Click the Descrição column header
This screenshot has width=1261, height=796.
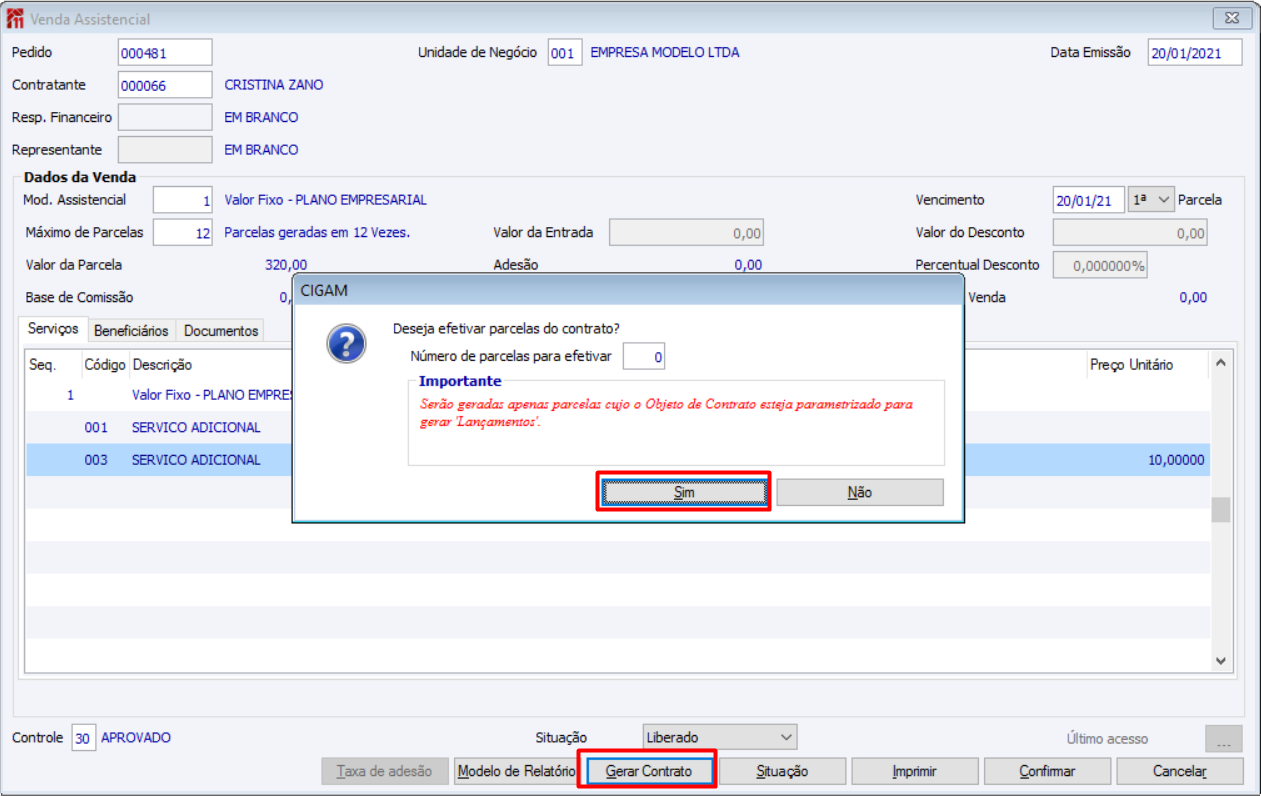162,365
